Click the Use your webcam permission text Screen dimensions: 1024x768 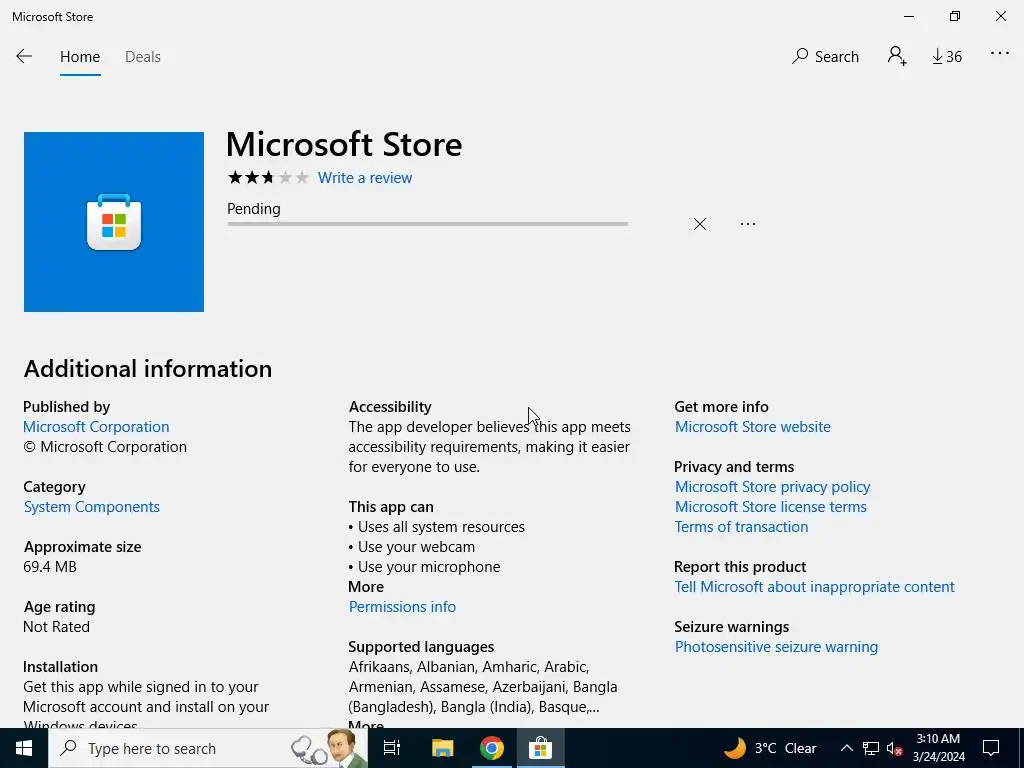pyautogui.click(x=416, y=547)
